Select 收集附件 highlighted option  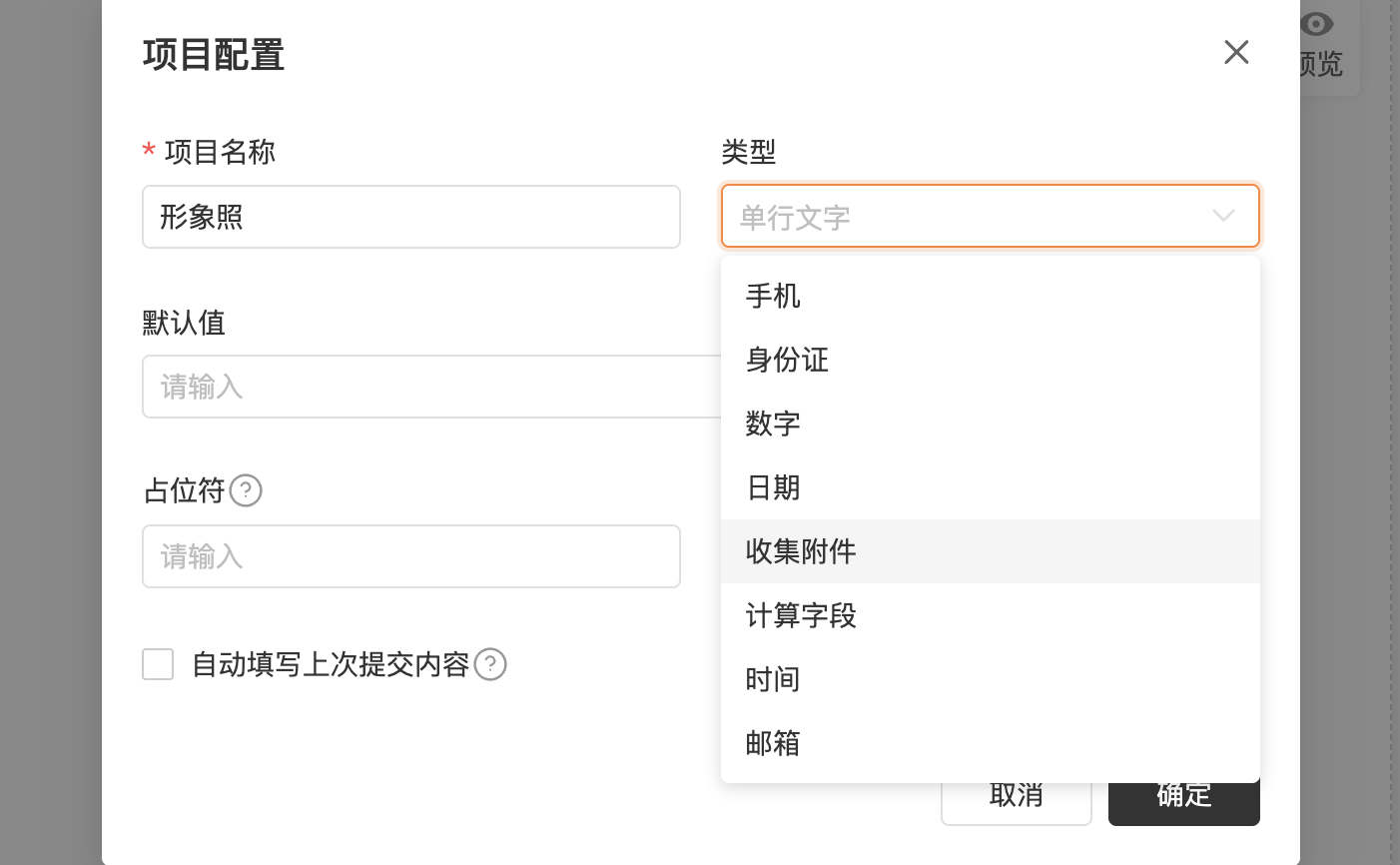click(x=991, y=551)
